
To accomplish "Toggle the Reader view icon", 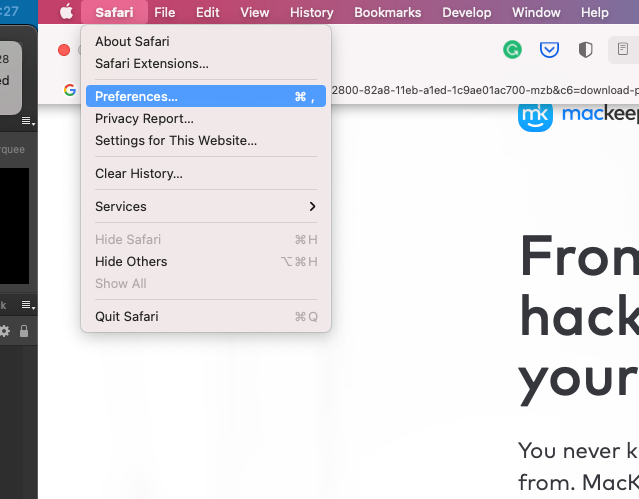I will click(622, 49).
